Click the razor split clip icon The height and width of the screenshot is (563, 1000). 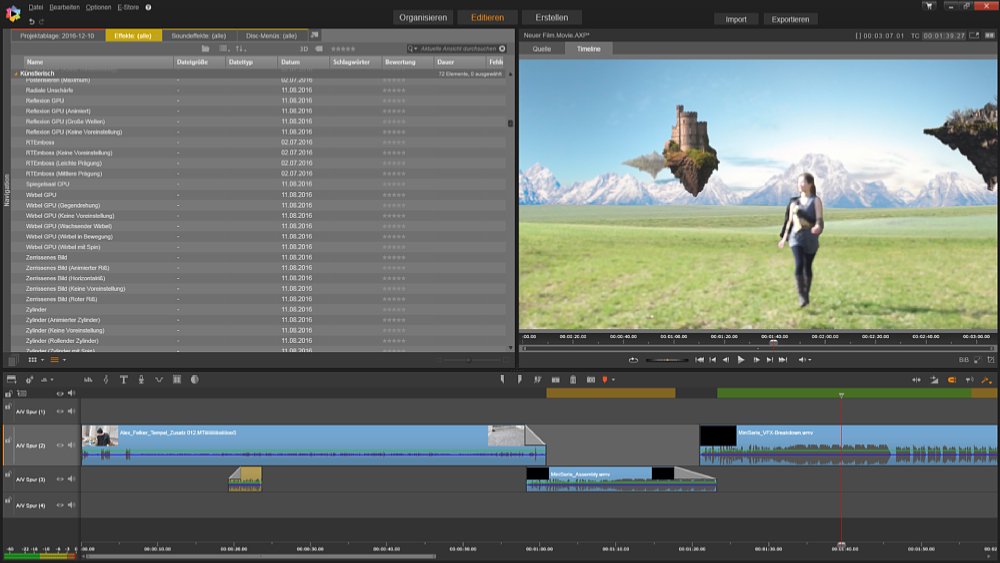click(538, 380)
